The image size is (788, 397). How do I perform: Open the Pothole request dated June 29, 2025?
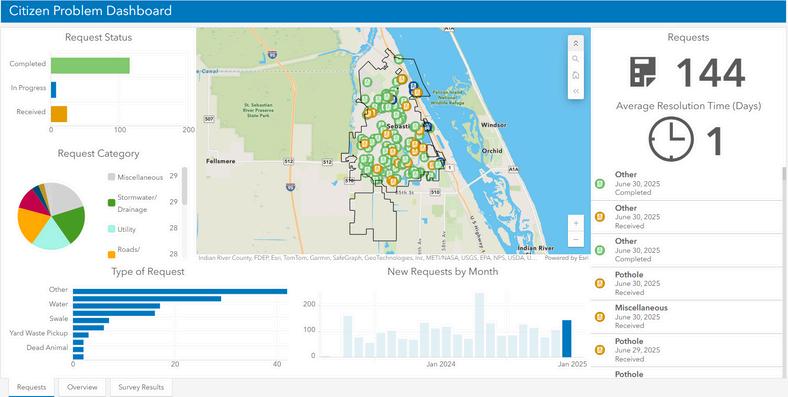[686, 350]
